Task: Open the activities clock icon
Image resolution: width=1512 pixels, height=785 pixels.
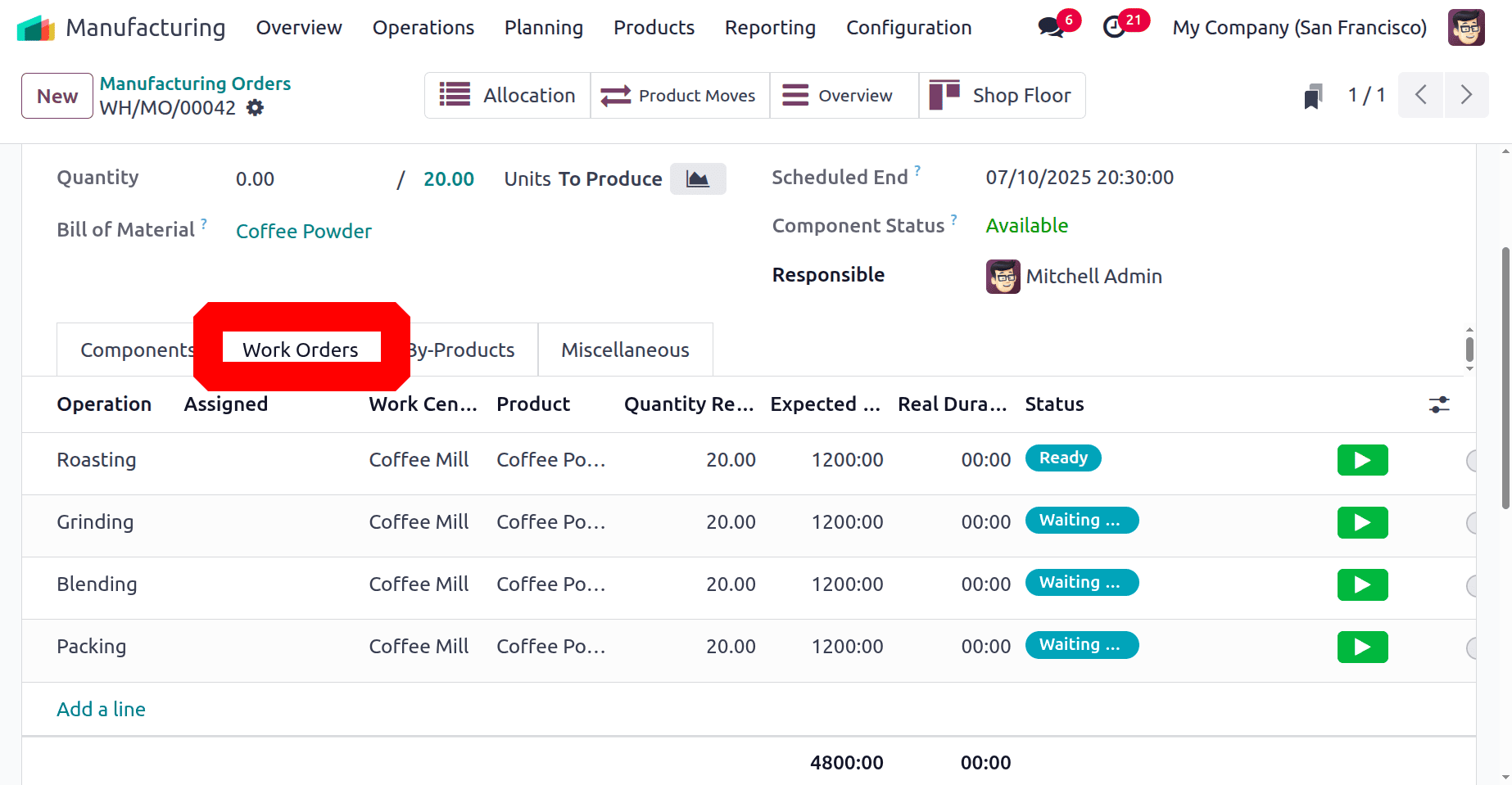Action: (1114, 28)
